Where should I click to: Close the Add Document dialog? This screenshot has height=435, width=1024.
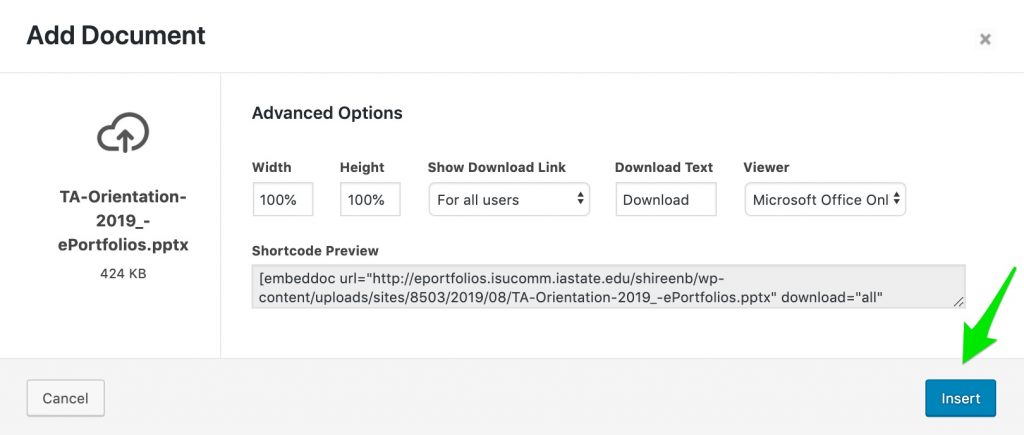pyautogui.click(x=985, y=39)
